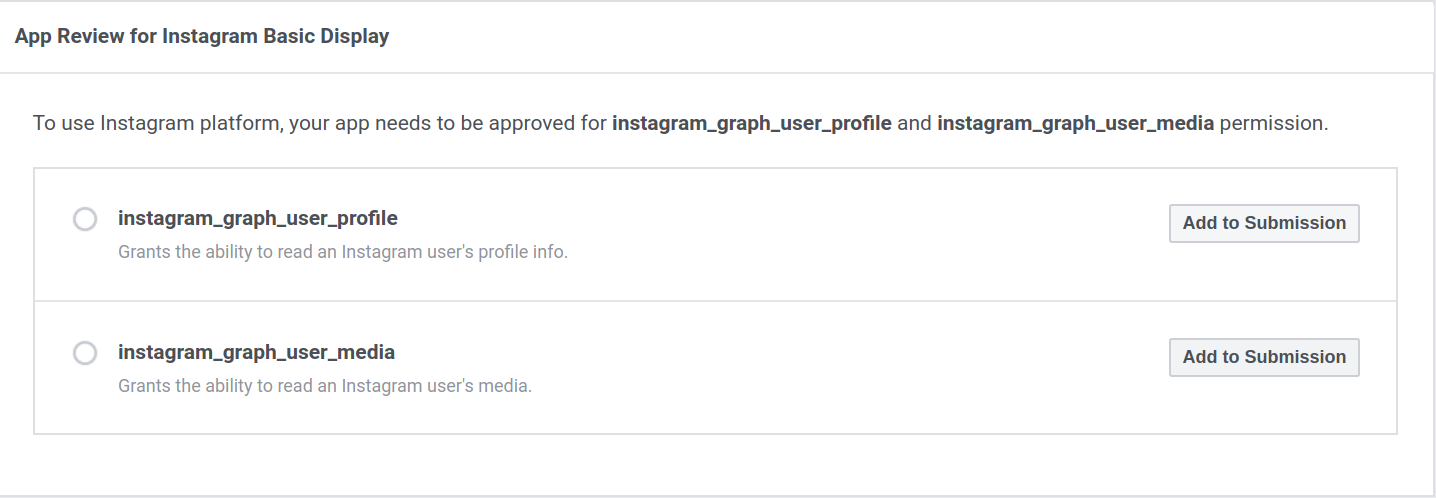
Task: Click bold instagram_graph_user_profile in the intro sentence
Action: (751, 125)
